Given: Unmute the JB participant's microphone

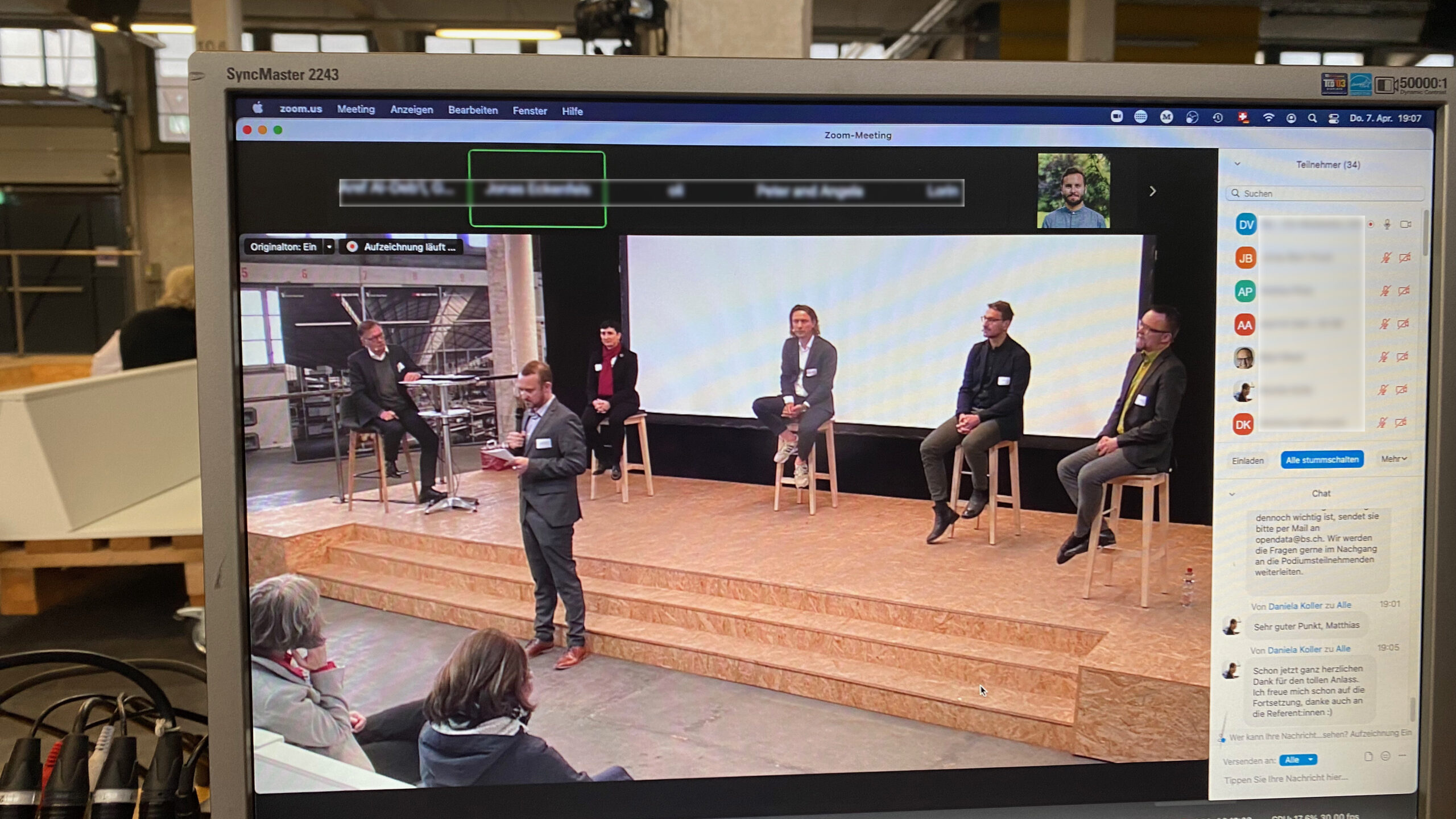Looking at the screenshot, I should pyautogui.click(x=1386, y=258).
